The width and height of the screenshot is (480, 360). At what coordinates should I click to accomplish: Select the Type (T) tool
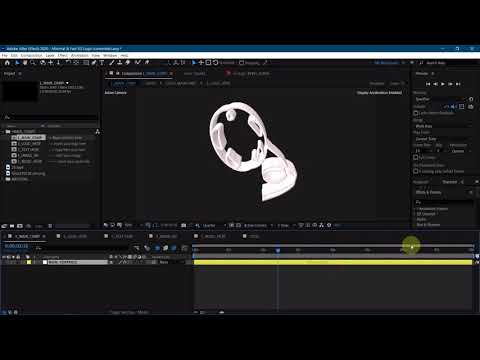pos(102,63)
